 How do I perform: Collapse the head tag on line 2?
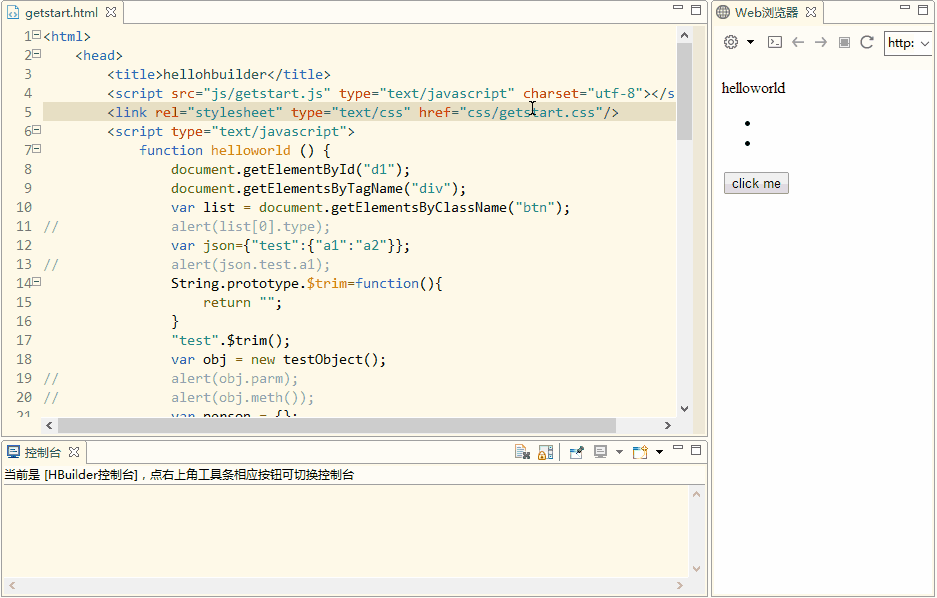pyautogui.click(x=36, y=54)
